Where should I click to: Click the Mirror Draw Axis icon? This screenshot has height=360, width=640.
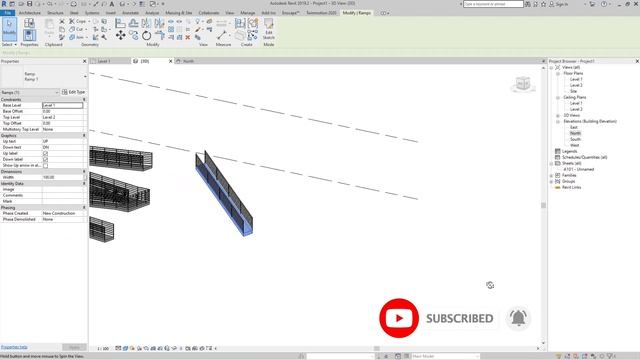pyautogui.click(x=159, y=23)
